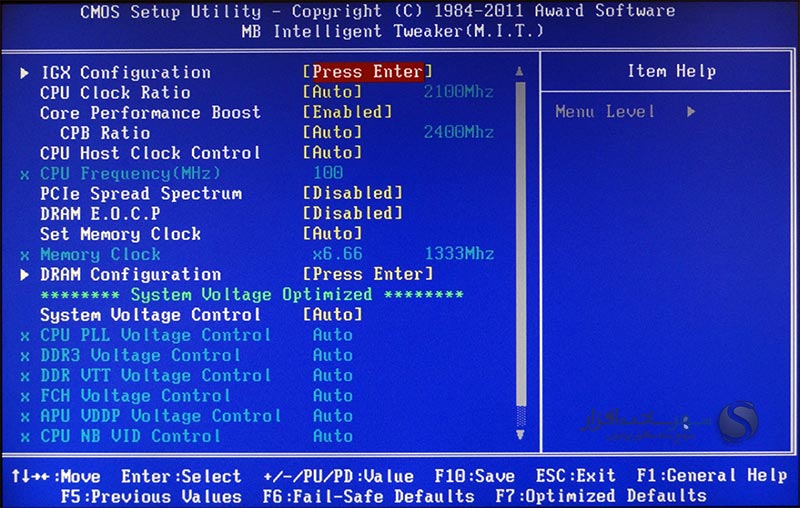Select Core Performance Boost option

pos(151,113)
